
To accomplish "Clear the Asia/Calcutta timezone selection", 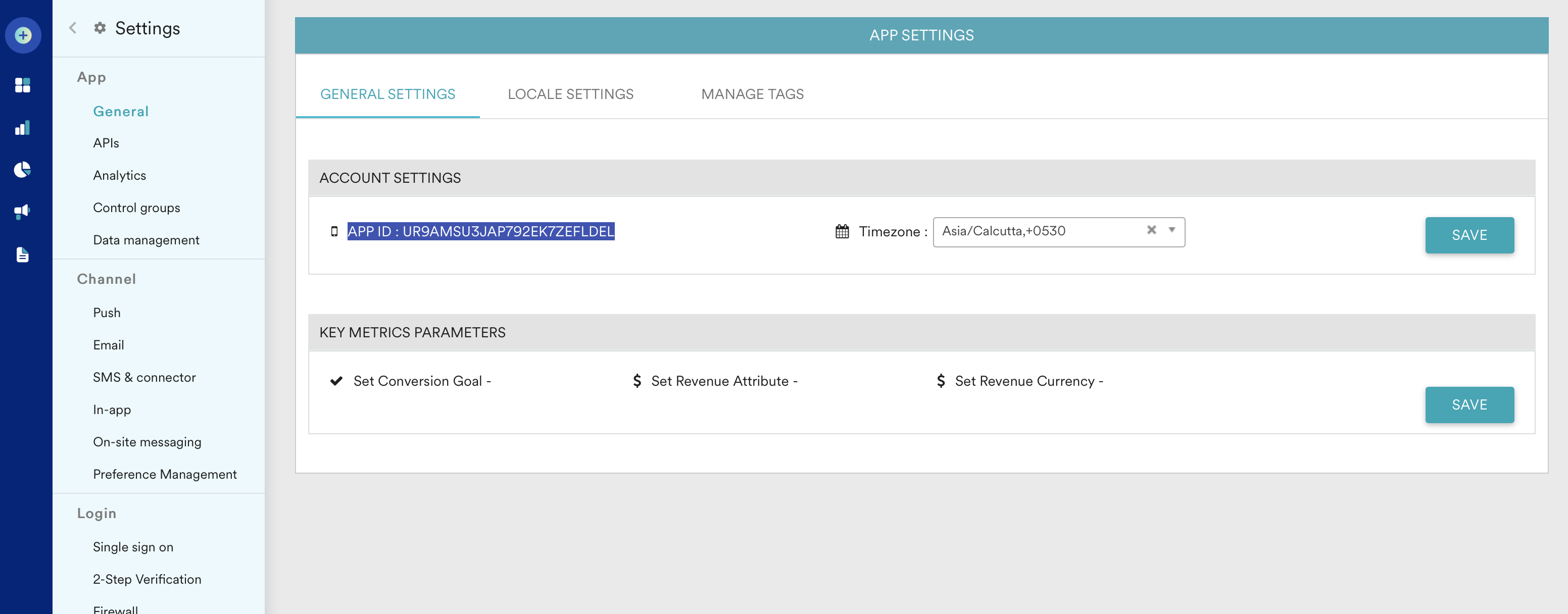I will pyautogui.click(x=1151, y=230).
